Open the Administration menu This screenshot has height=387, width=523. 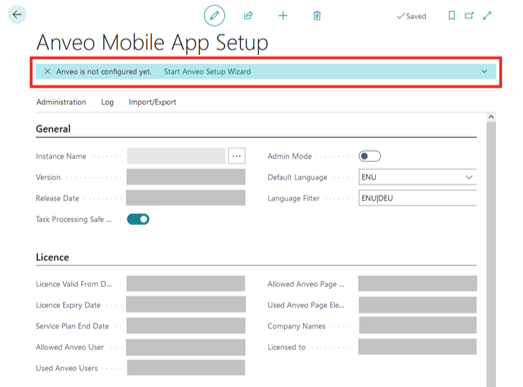[x=61, y=102]
